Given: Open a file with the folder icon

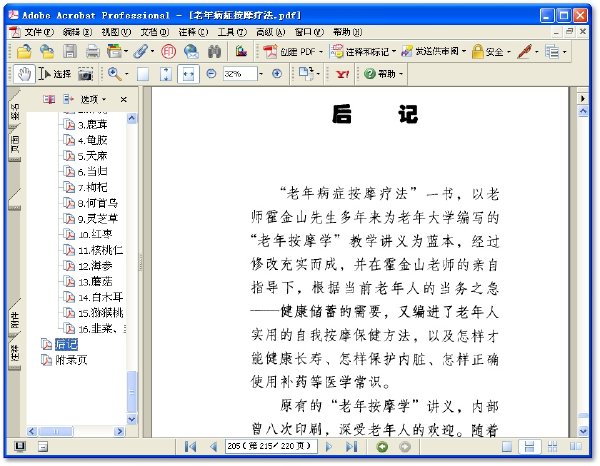Looking at the screenshot, I should [24, 52].
